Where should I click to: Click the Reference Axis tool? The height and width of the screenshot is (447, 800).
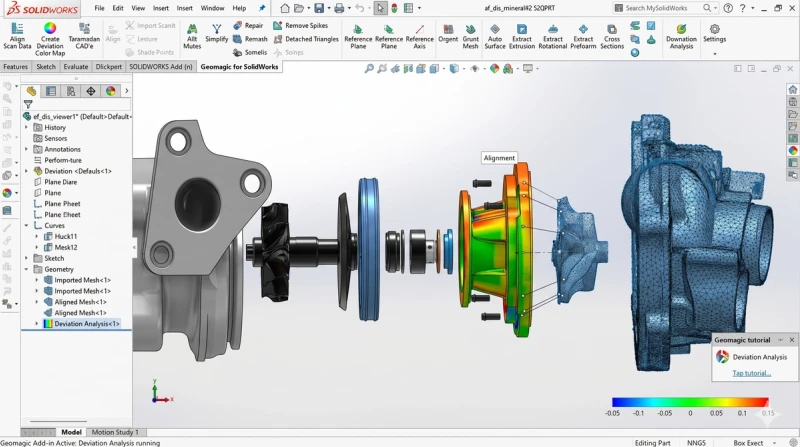tap(419, 36)
